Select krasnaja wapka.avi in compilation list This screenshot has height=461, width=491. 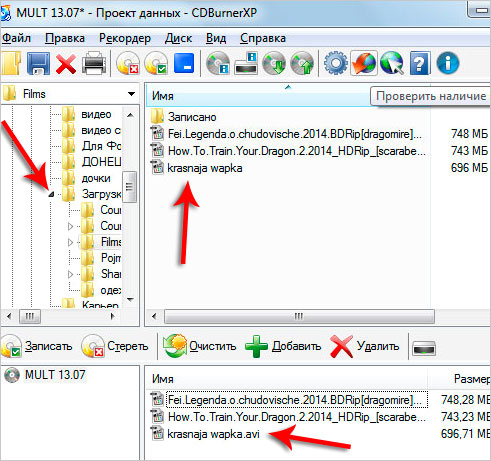[213, 434]
